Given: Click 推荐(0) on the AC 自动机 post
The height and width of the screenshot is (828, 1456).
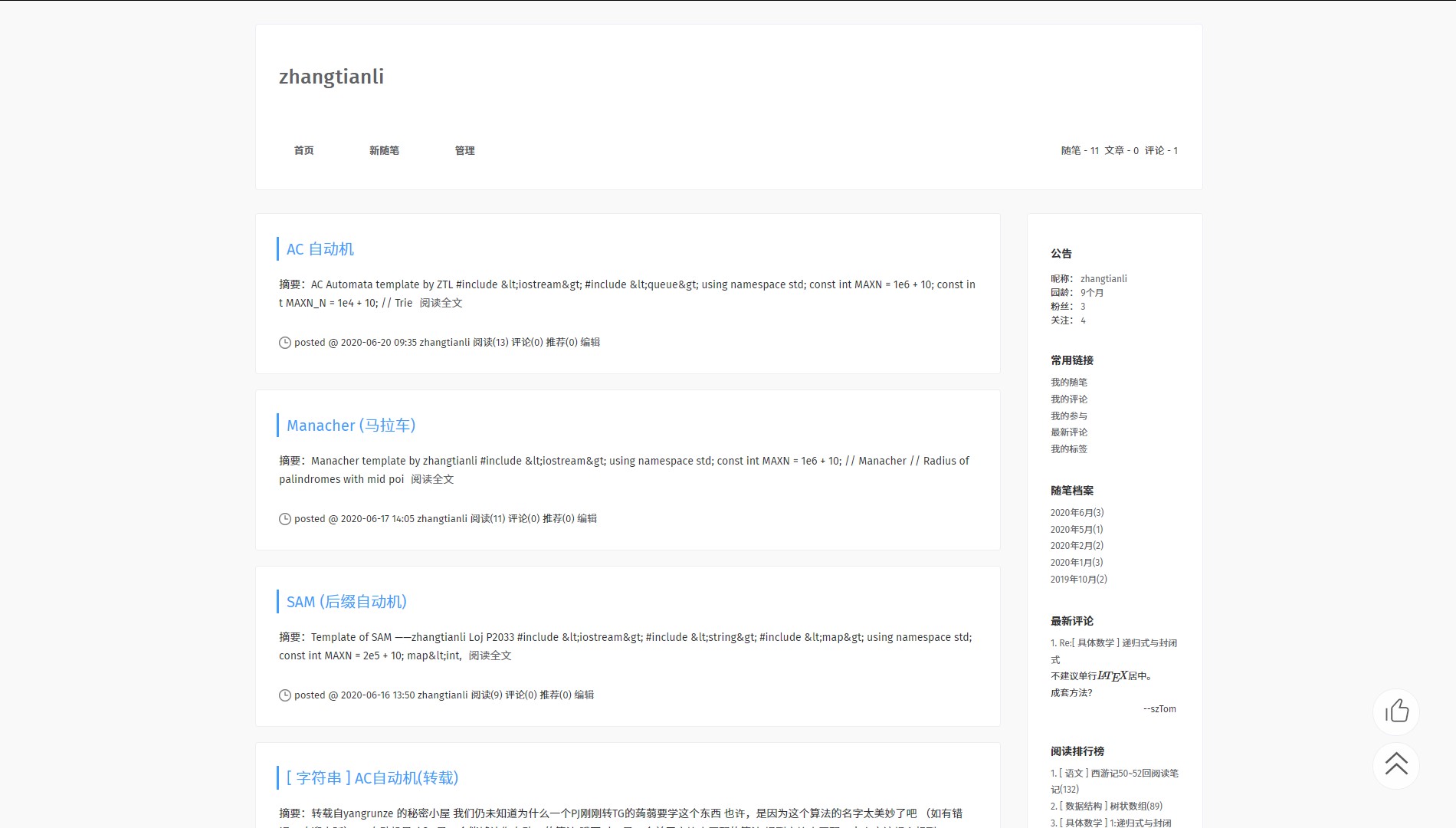Looking at the screenshot, I should point(562,343).
